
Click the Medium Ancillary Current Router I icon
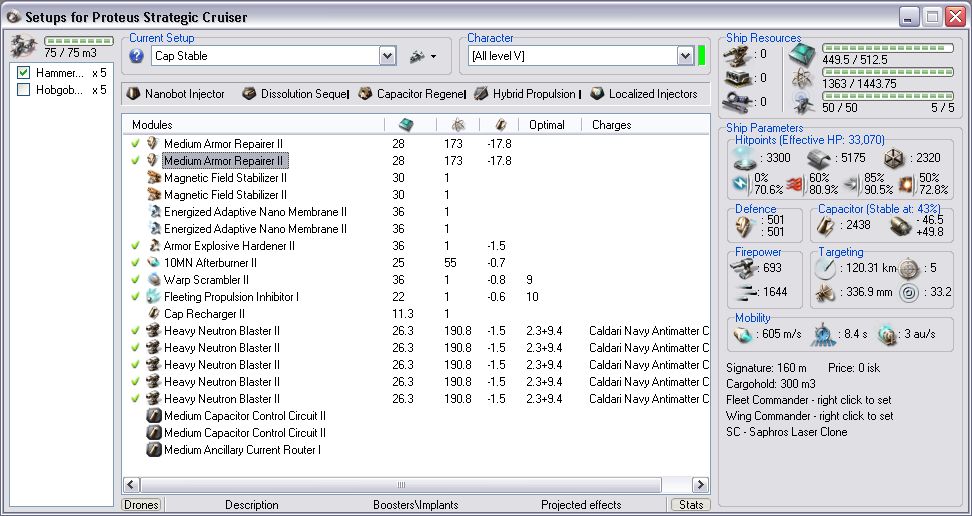click(154, 450)
